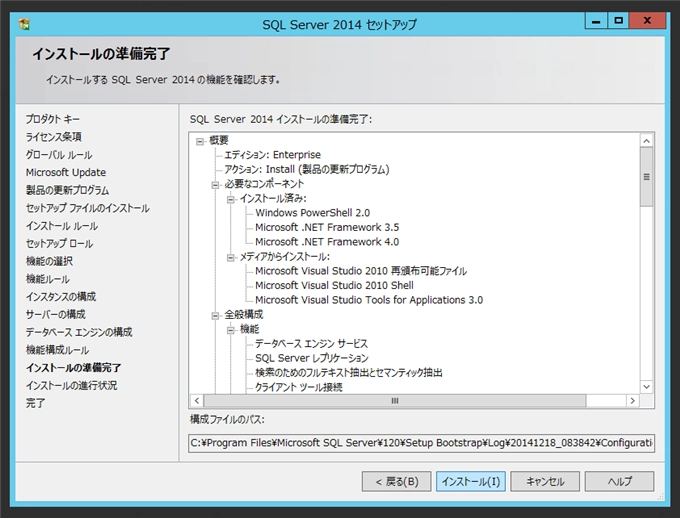Viewport: 680px width, 518px height.
Task: Select the グローバル ルール step
Action: pos(59,154)
